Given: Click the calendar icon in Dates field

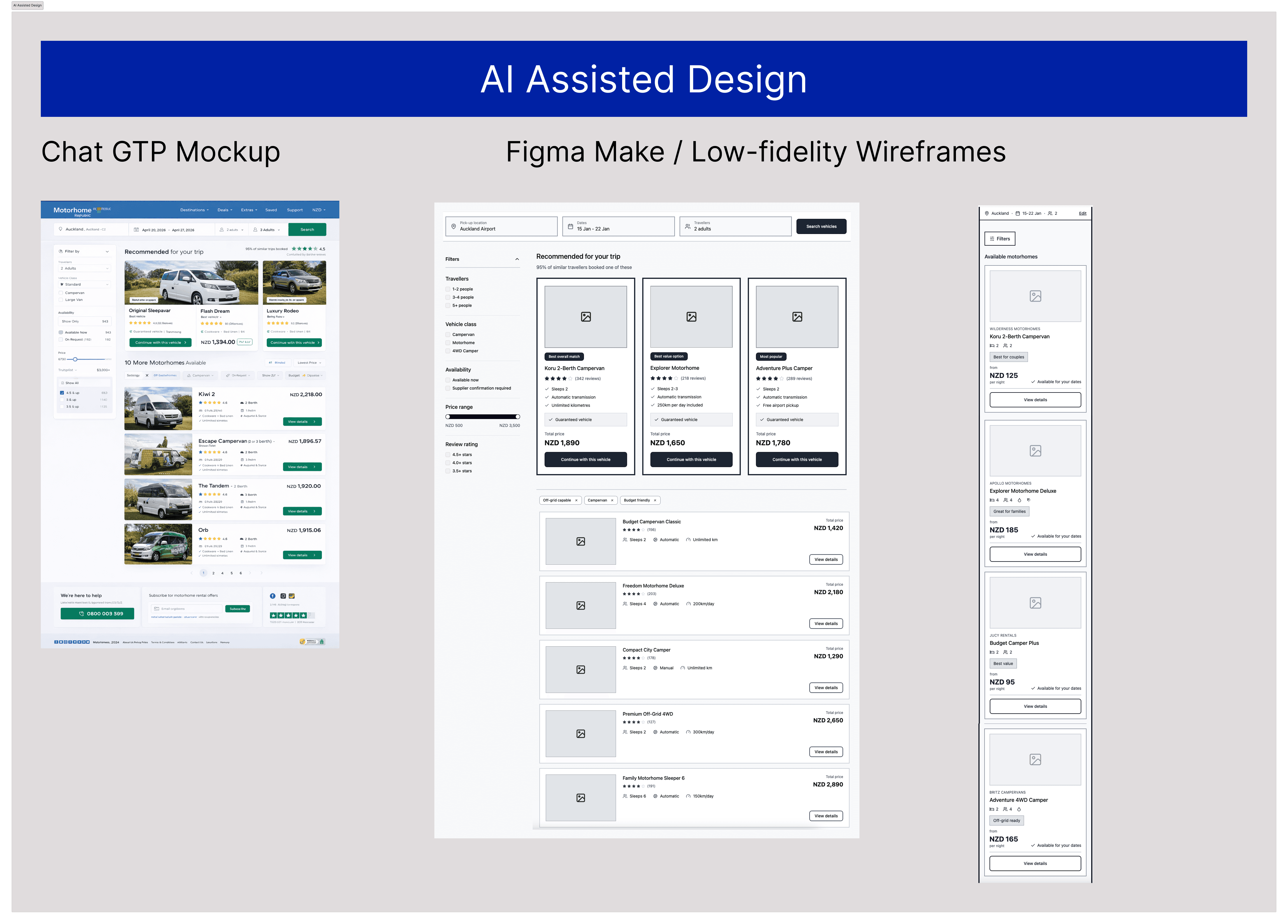Looking at the screenshot, I should coord(570,226).
